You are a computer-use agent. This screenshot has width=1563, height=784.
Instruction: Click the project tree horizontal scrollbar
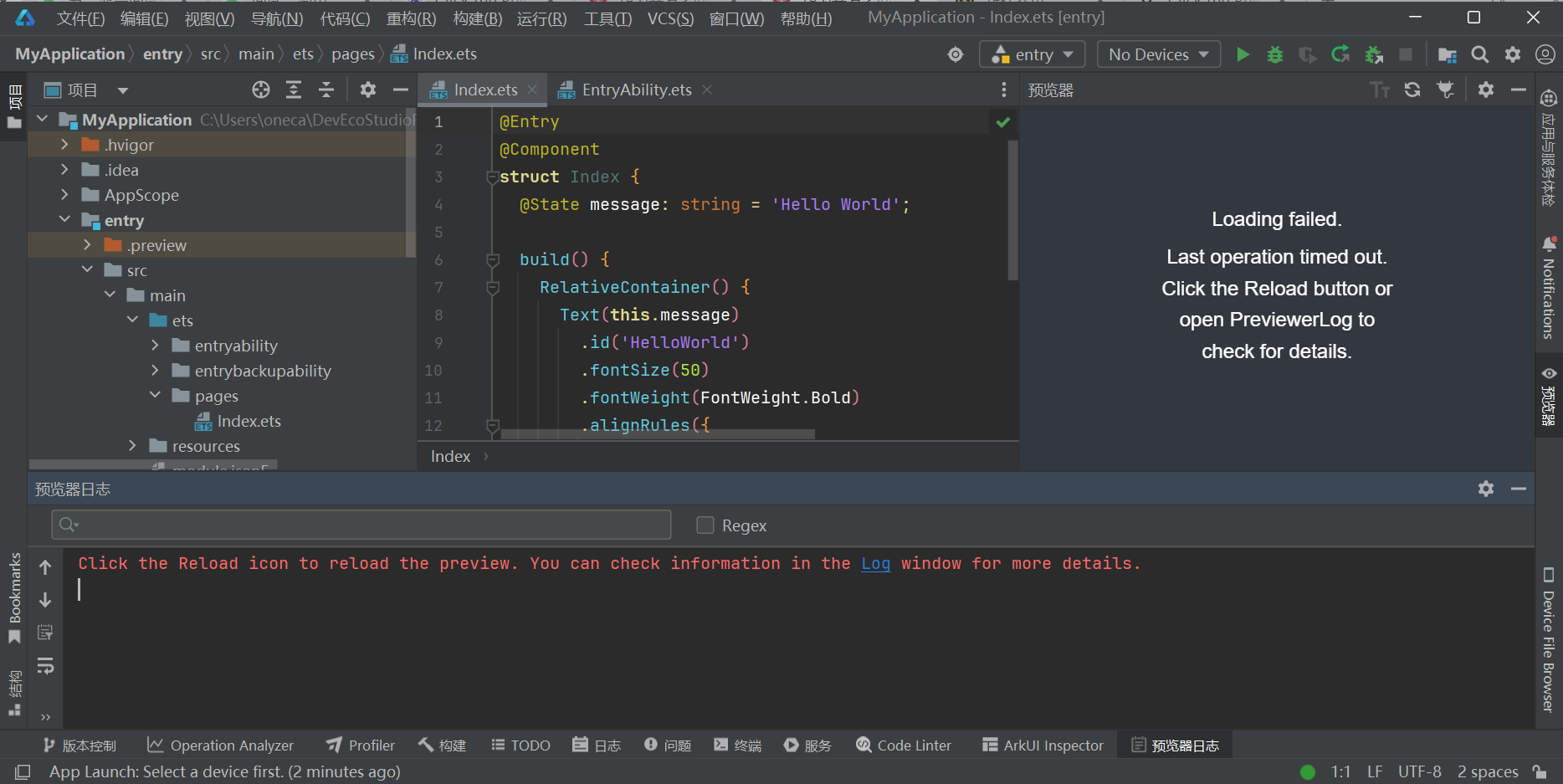153,464
